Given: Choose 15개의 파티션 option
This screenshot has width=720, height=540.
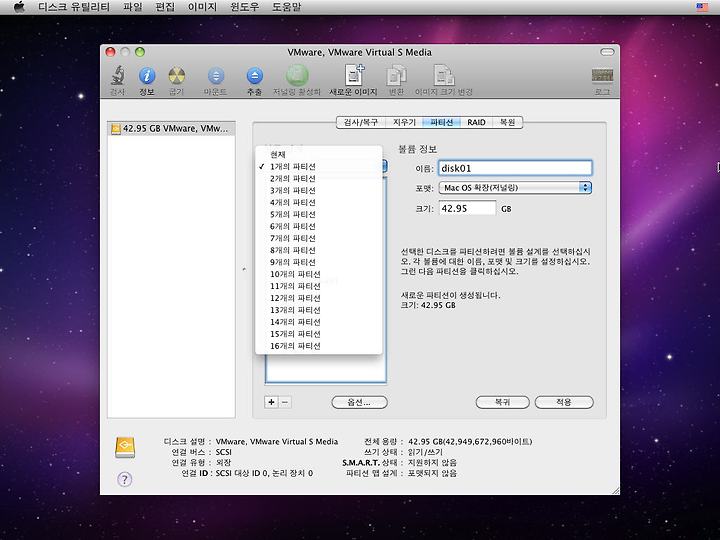Looking at the screenshot, I should [319, 333].
